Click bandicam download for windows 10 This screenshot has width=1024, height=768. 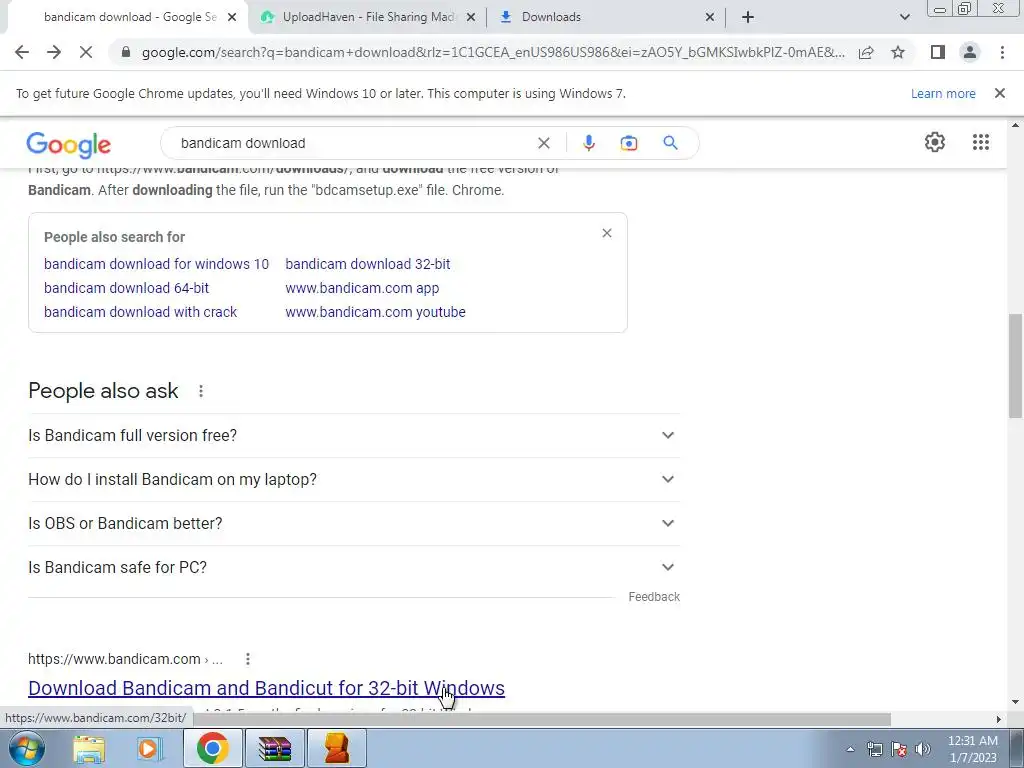pos(156,264)
